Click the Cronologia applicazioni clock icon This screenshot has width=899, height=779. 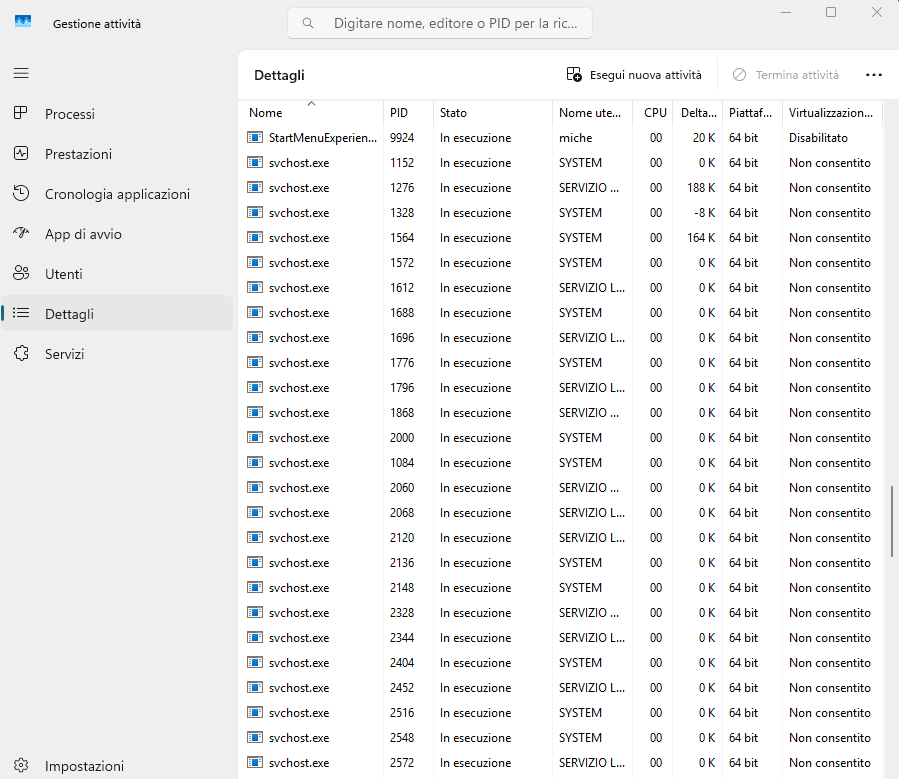[x=21, y=193]
